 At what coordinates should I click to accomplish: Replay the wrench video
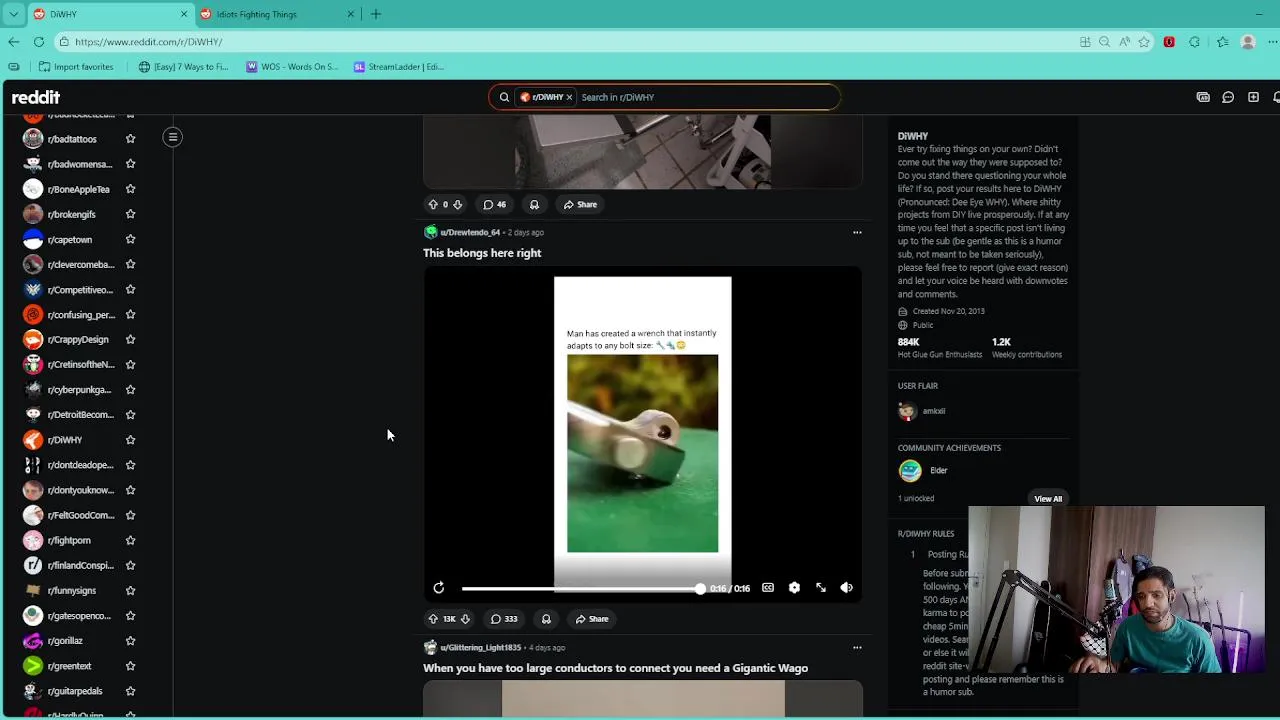pos(438,588)
